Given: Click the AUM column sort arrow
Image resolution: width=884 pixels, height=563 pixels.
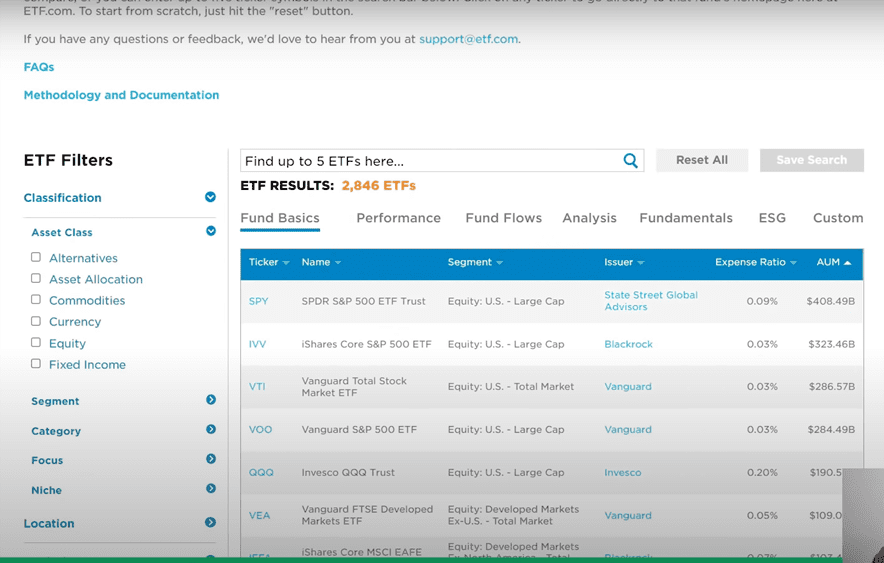Looking at the screenshot, I should pos(848,263).
